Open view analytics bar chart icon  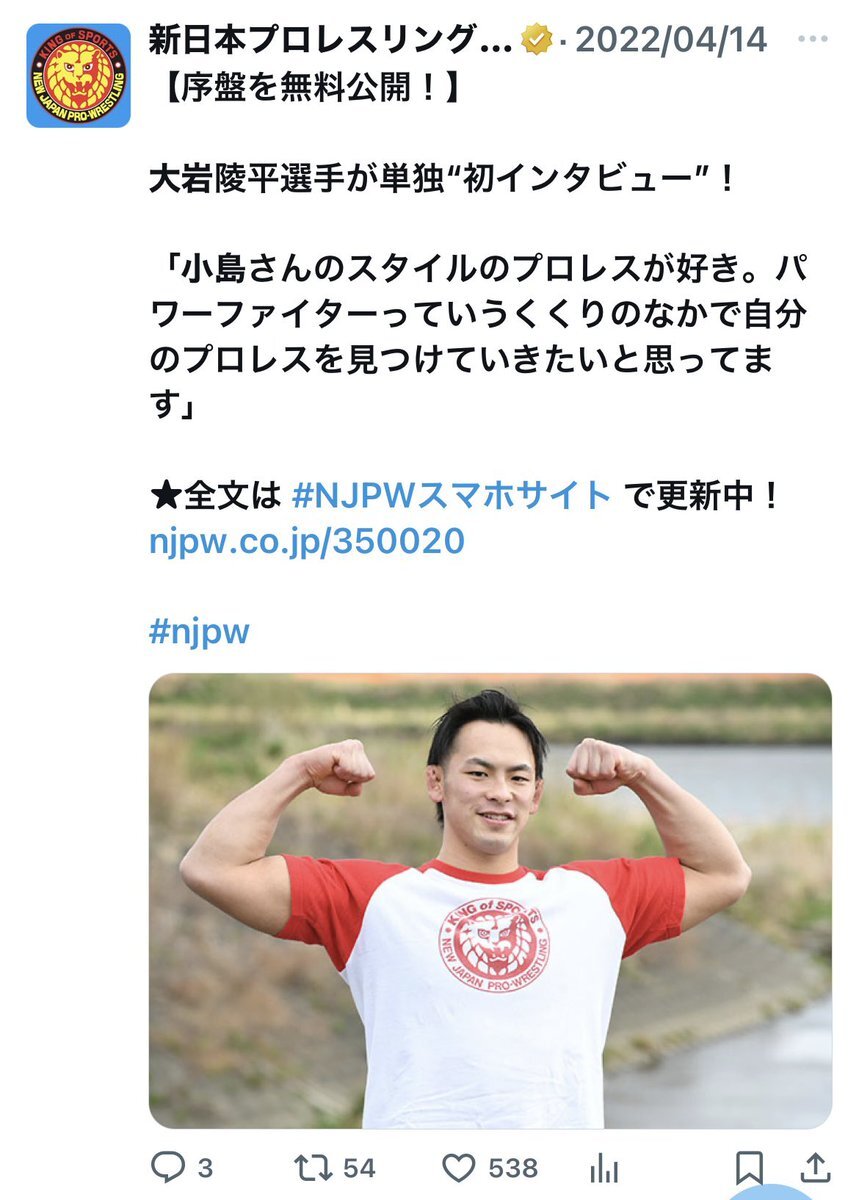coord(604,1167)
